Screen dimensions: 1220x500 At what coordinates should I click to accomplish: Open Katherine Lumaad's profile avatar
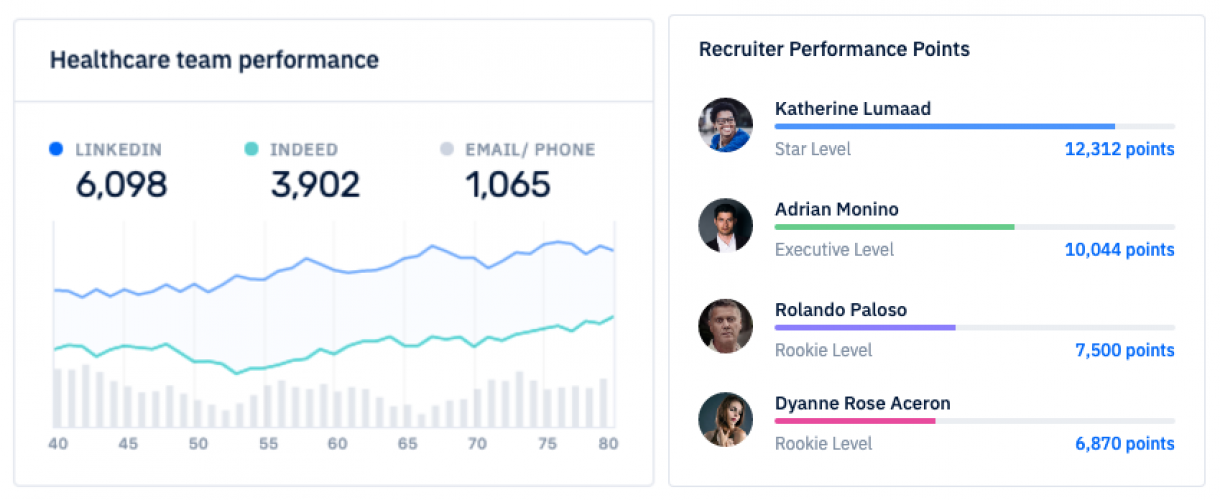coord(725,125)
